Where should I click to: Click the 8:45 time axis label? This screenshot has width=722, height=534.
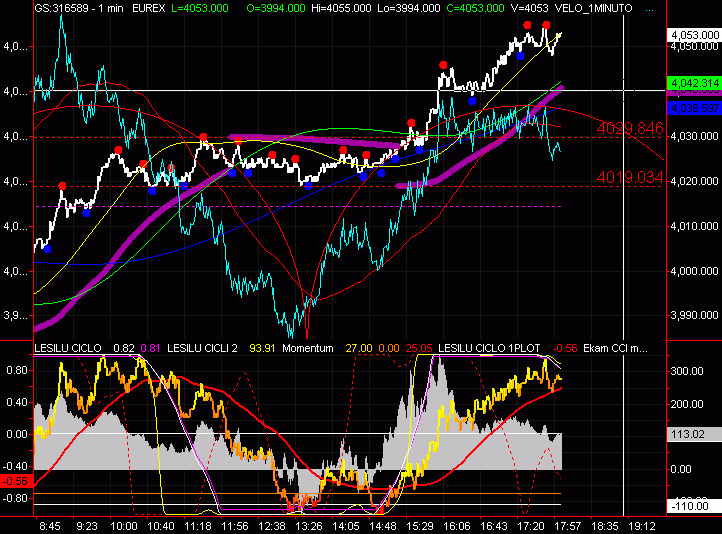50,526
